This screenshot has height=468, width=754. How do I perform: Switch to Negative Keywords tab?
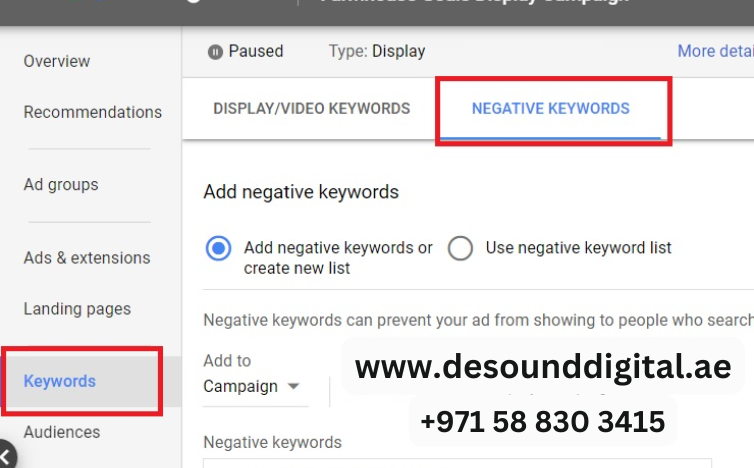pos(551,109)
